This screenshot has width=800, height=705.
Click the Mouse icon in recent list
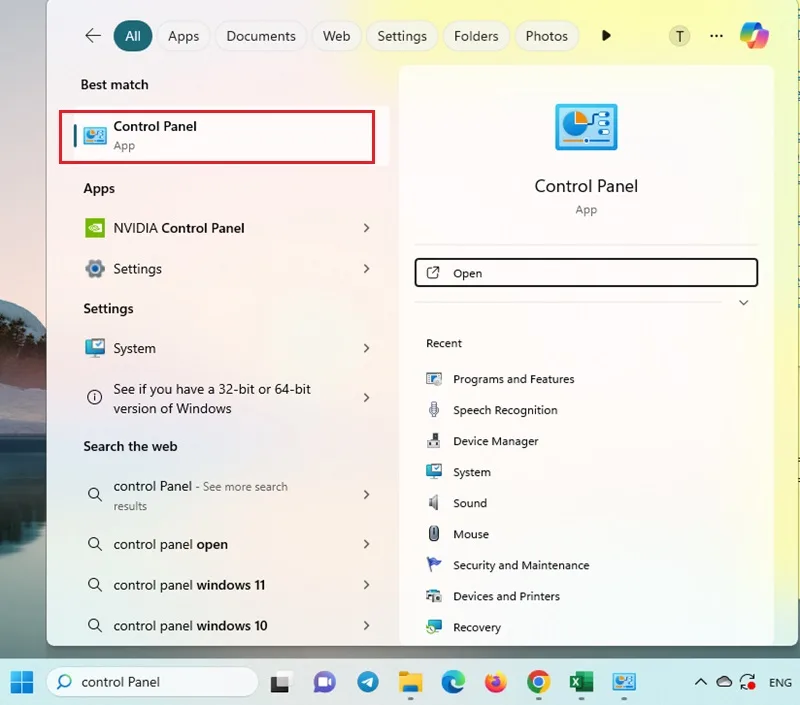(434, 534)
